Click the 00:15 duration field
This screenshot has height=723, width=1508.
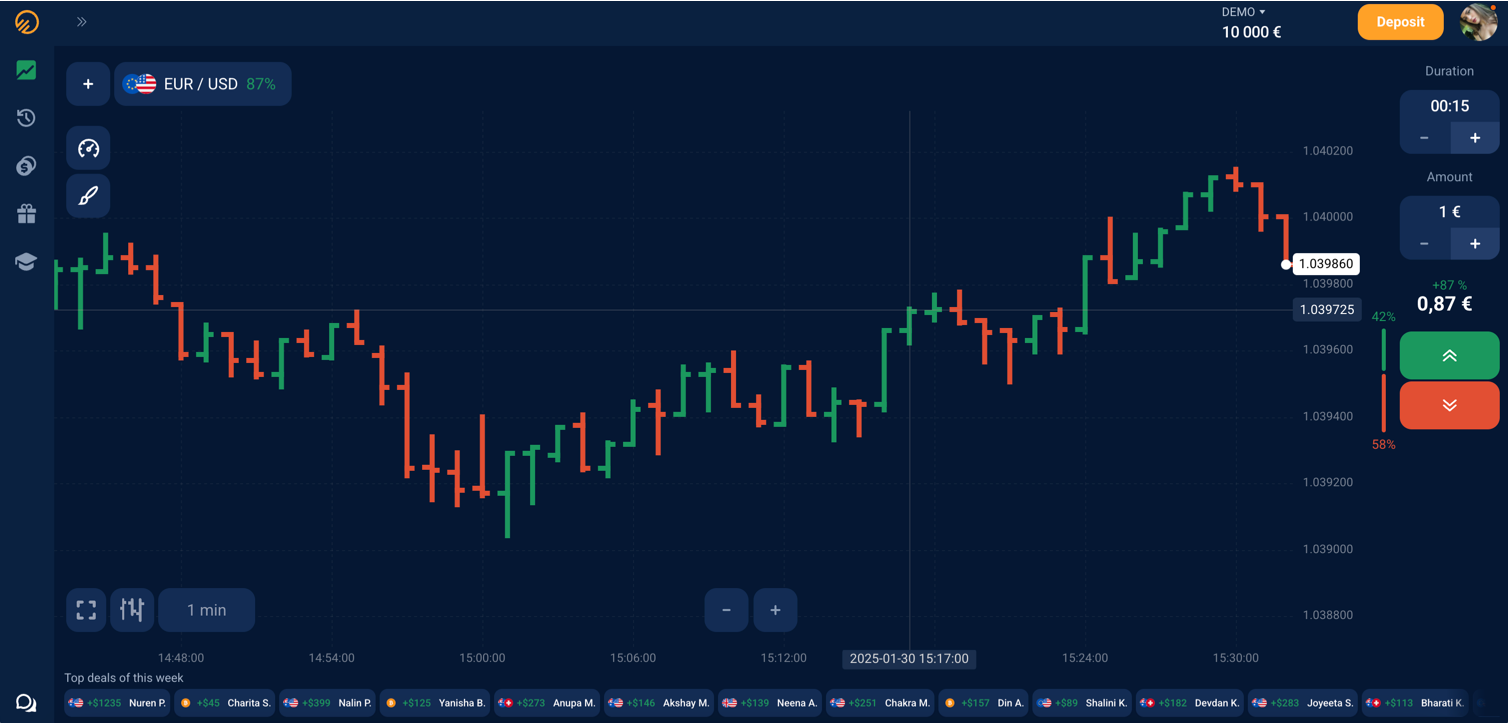click(x=1449, y=105)
